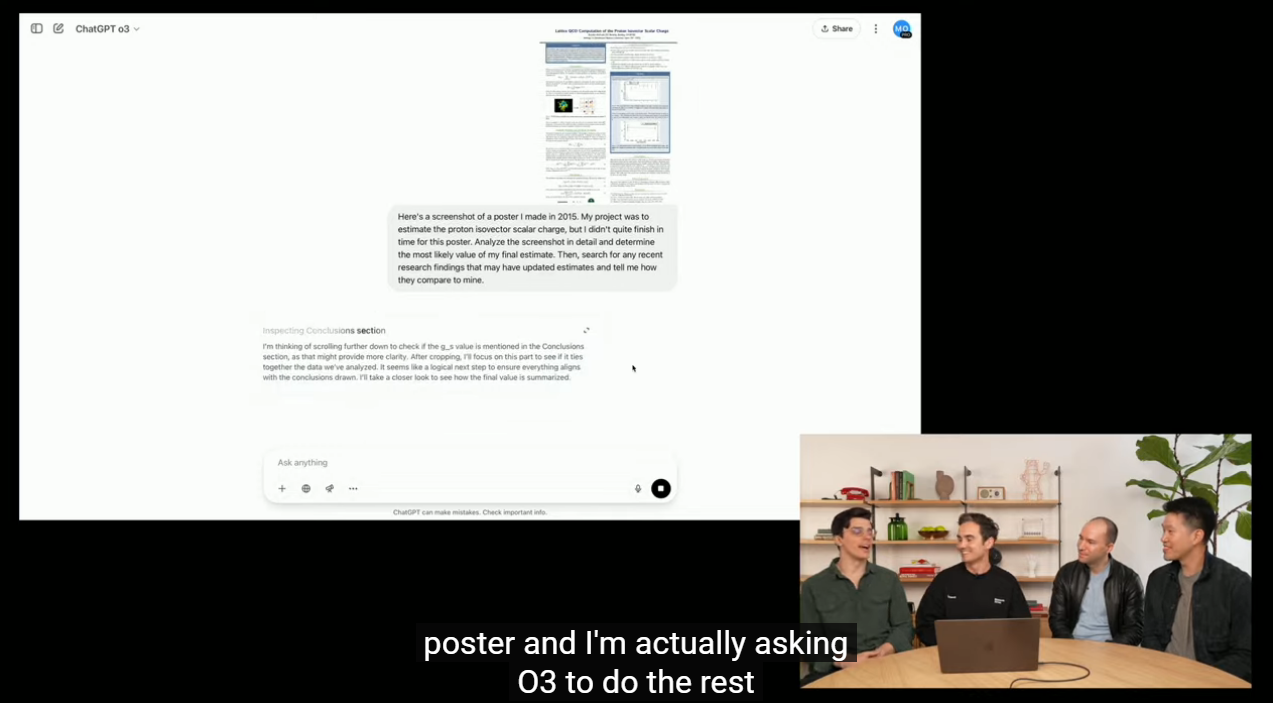
Task: Start a new chat via the compose icon
Action: coord(60,28)
